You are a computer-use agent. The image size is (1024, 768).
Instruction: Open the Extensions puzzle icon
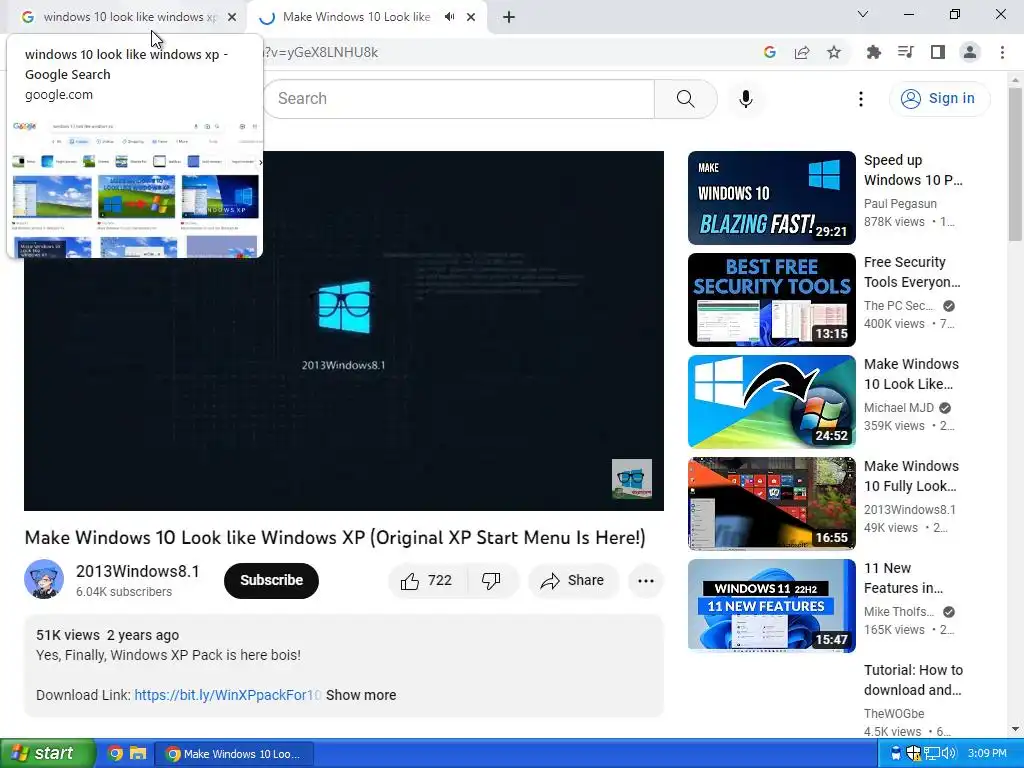pyautogui.click(x=874, y=52)
